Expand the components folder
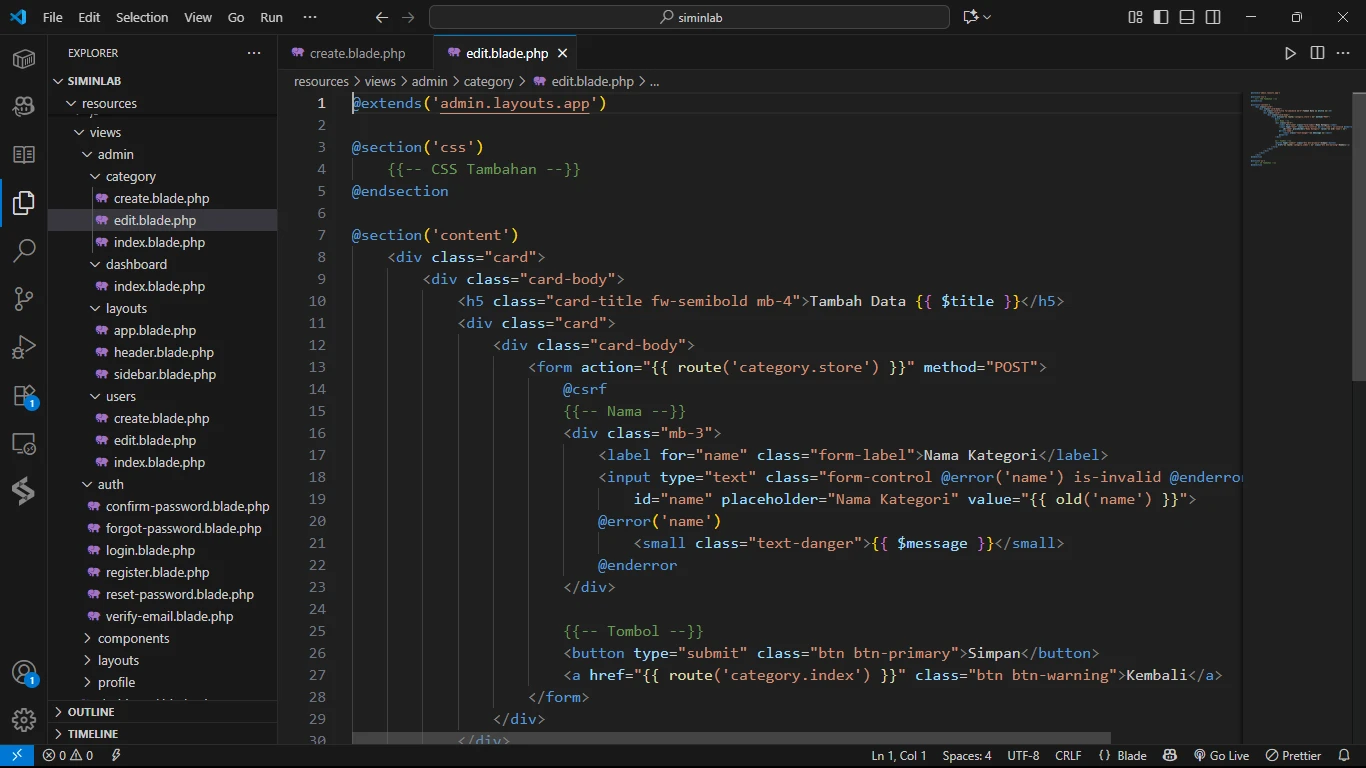The image size is (1366, 768). 133,638
